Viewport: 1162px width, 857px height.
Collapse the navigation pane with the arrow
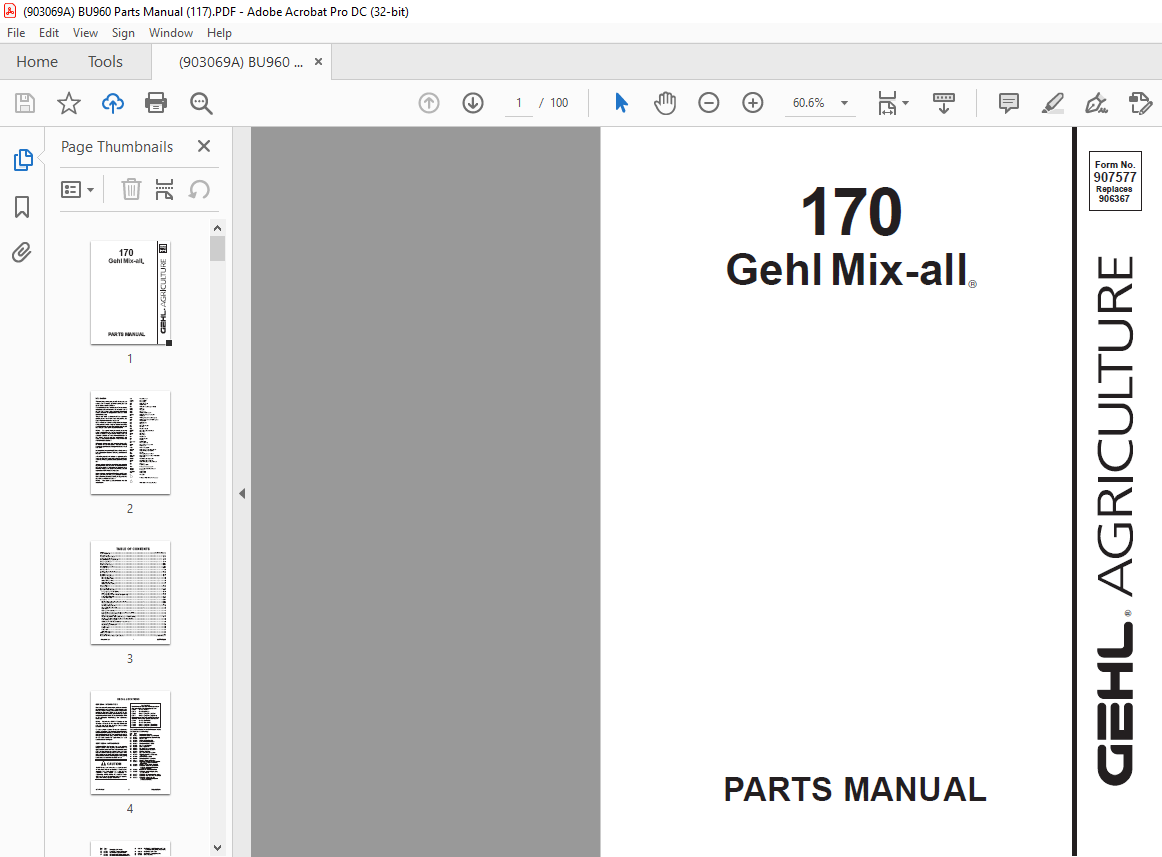pos(242,493)
